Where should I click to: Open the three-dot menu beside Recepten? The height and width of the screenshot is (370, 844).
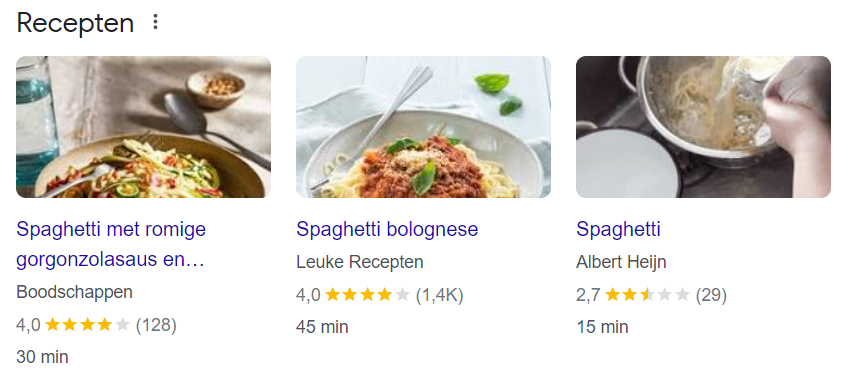[x=156, y=22]
